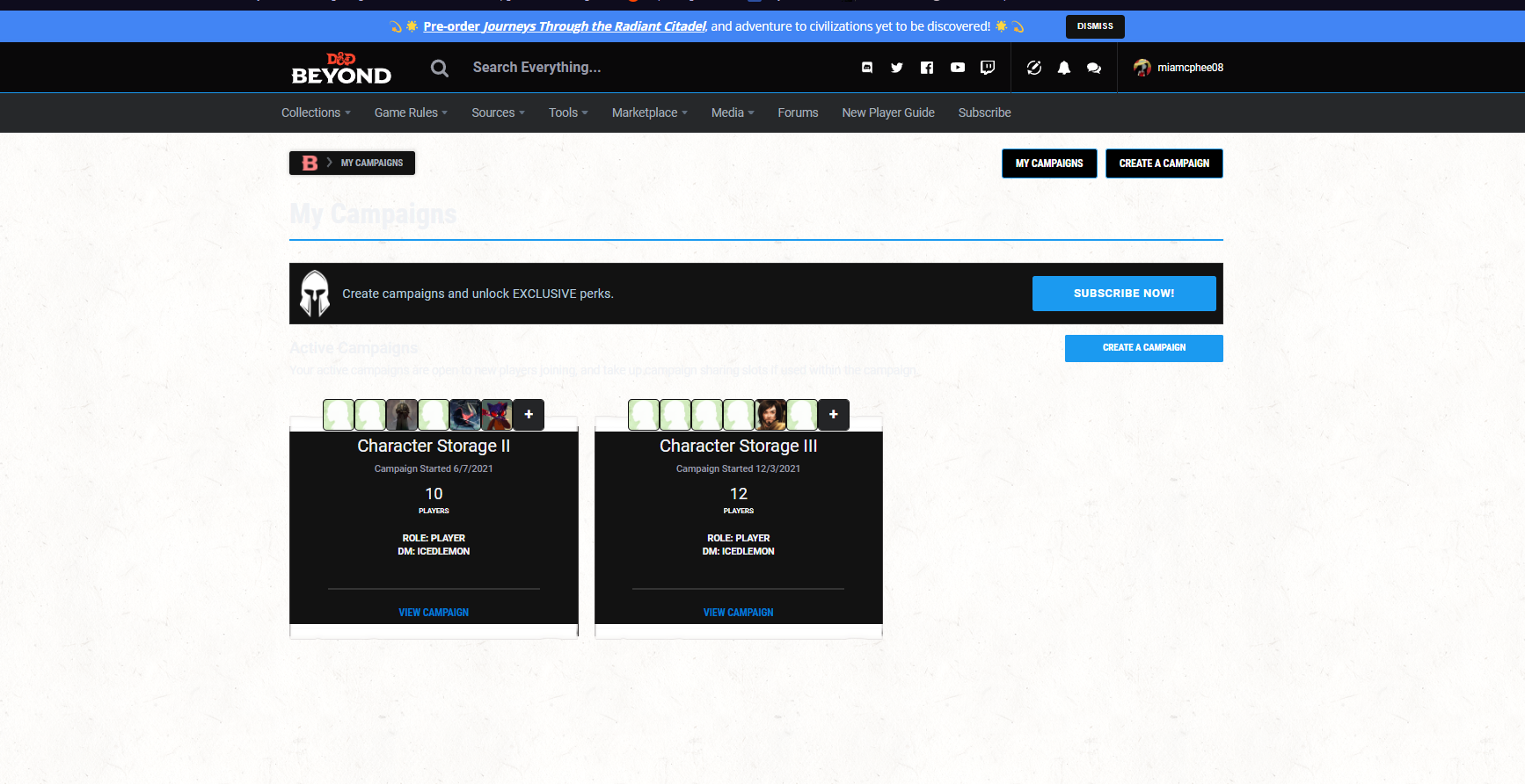The image size is (1525, 784).
Task: Click the plus icon on Character Storage II
Action: tap(529, 415)
